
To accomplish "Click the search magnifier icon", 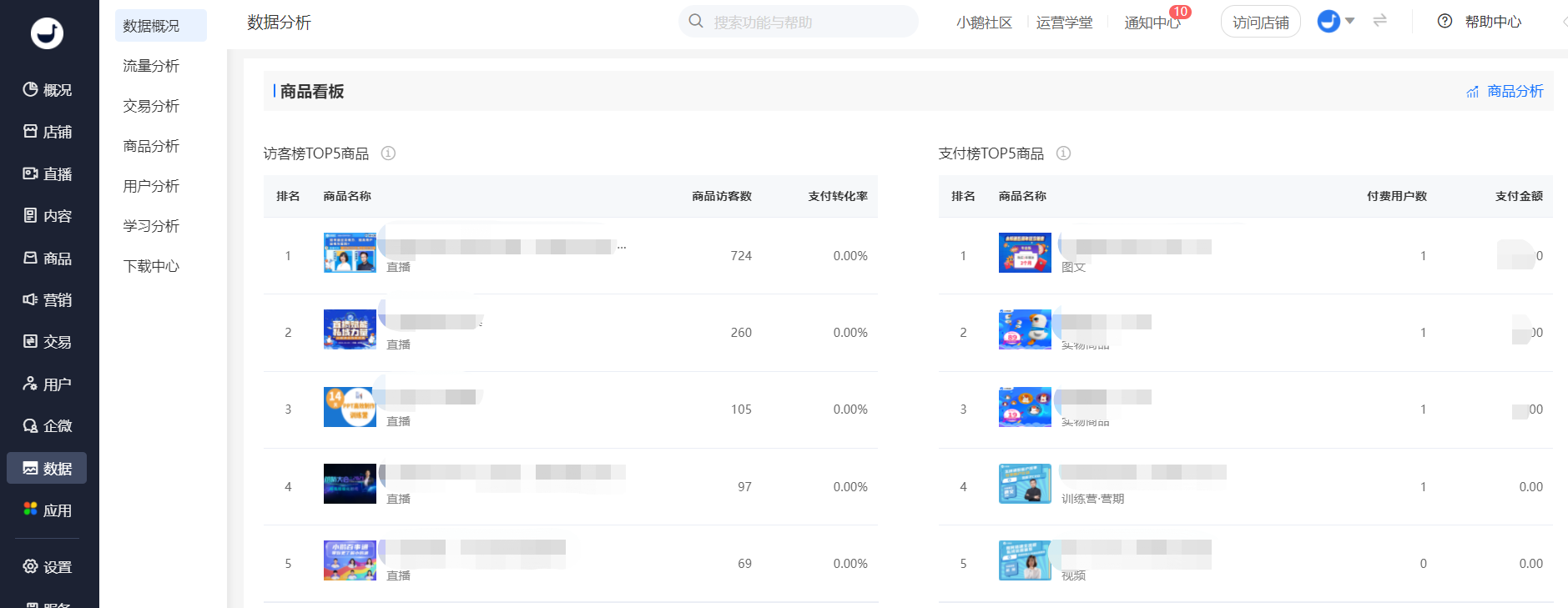I will pos(696,21).
